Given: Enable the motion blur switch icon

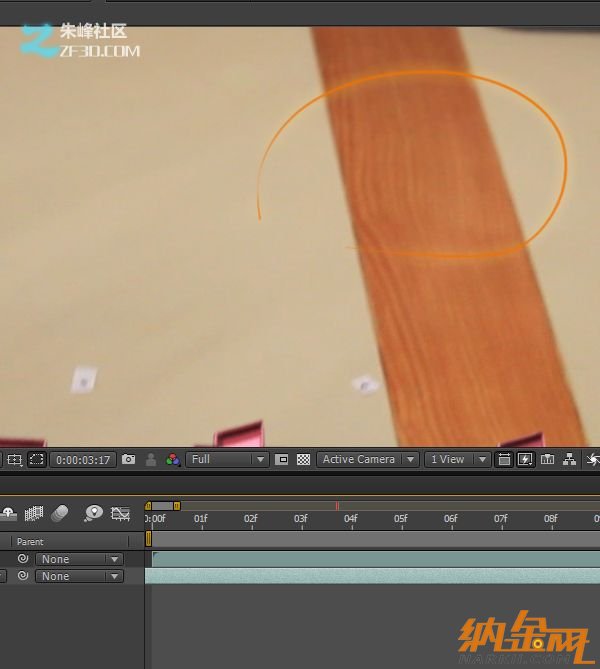Looking at the screenshot, I should pyautogui.click(x=60, y=513).
